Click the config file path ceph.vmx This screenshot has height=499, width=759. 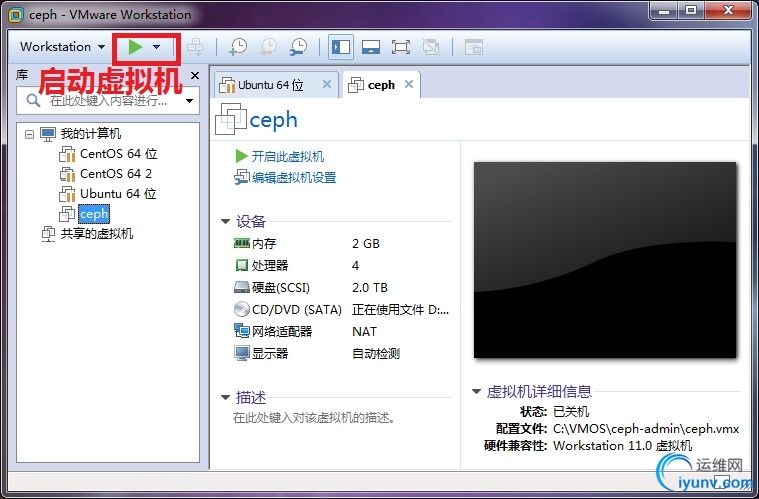646,429
